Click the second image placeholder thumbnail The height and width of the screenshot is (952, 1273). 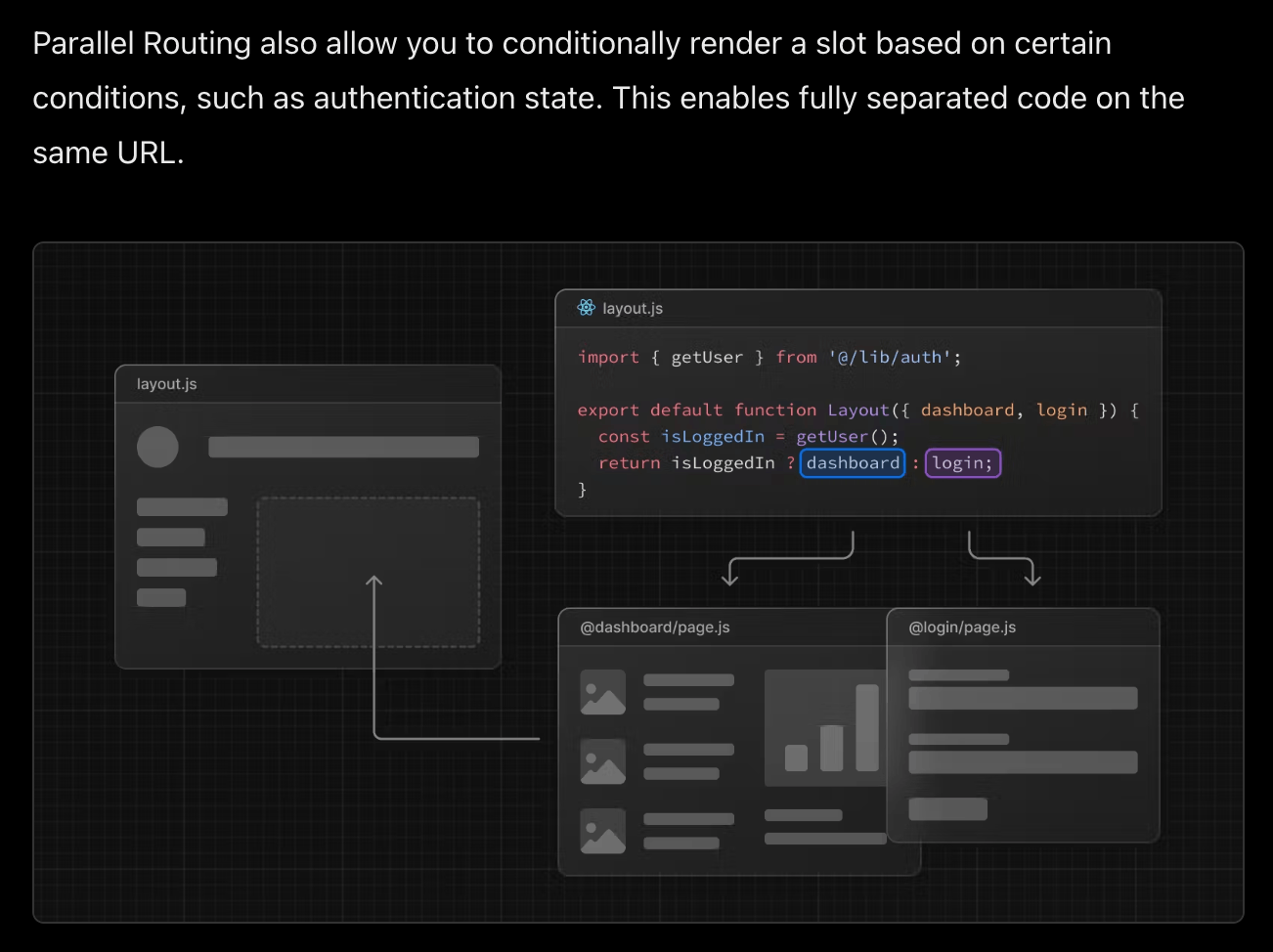coord(602,762)
